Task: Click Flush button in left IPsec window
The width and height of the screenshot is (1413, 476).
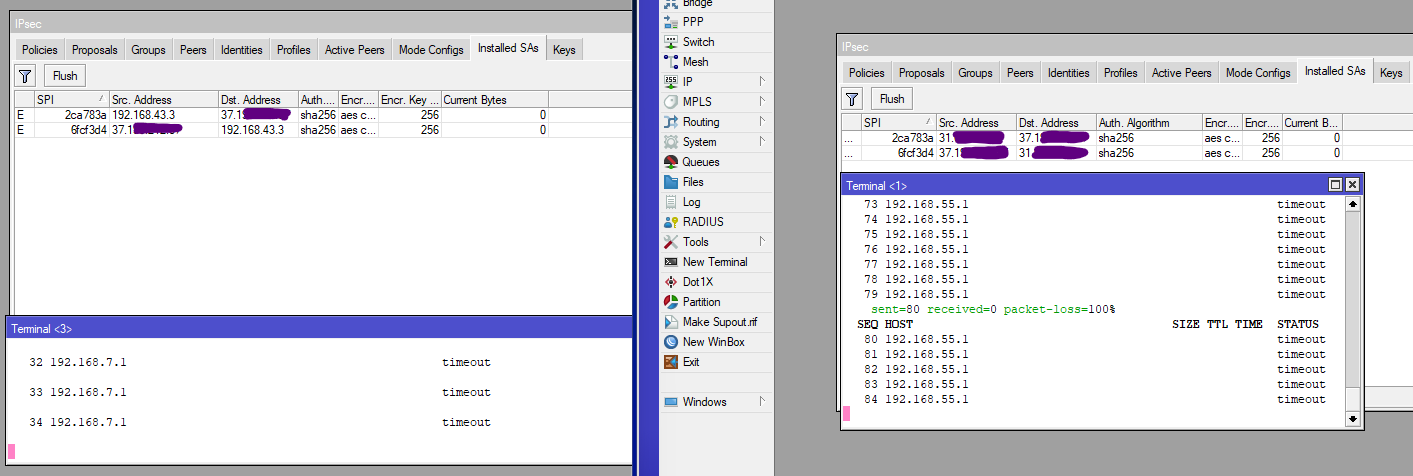Action: pyautogui.click(x=65, y=75)
